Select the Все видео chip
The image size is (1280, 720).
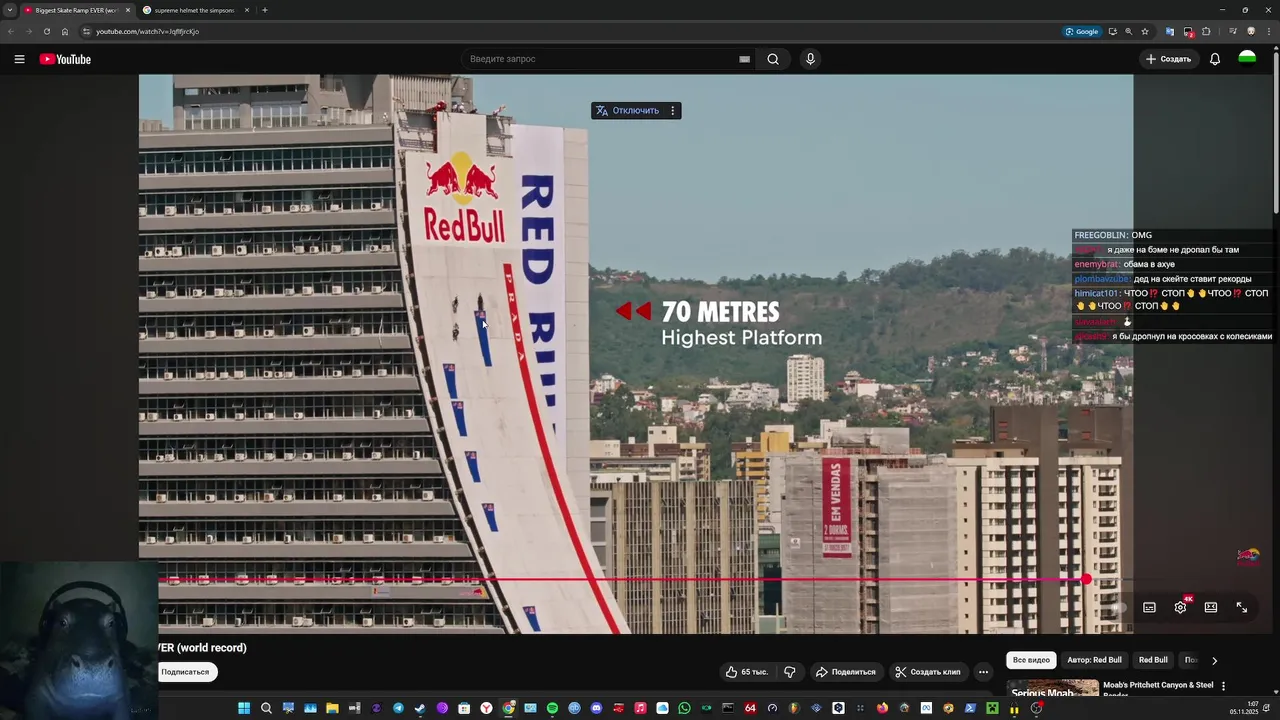point(1031,660)
